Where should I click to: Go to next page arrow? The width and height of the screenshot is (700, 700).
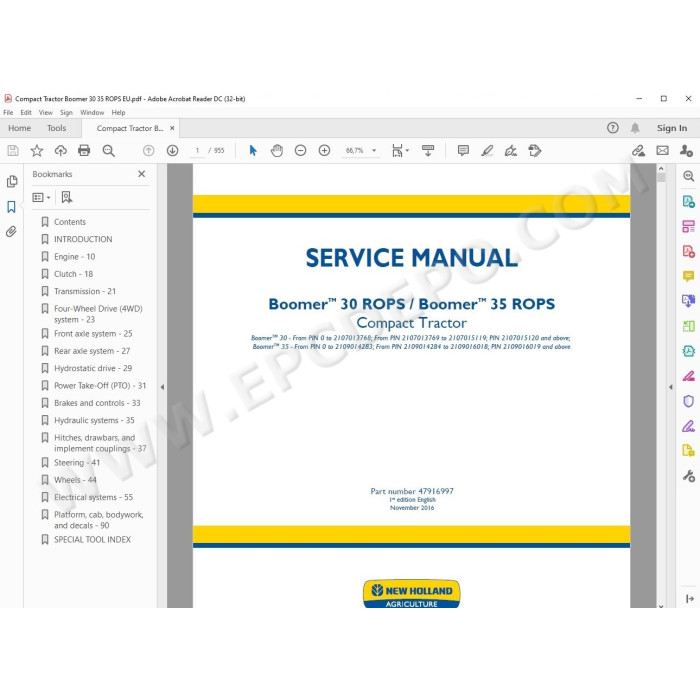(x=172, y=150)
